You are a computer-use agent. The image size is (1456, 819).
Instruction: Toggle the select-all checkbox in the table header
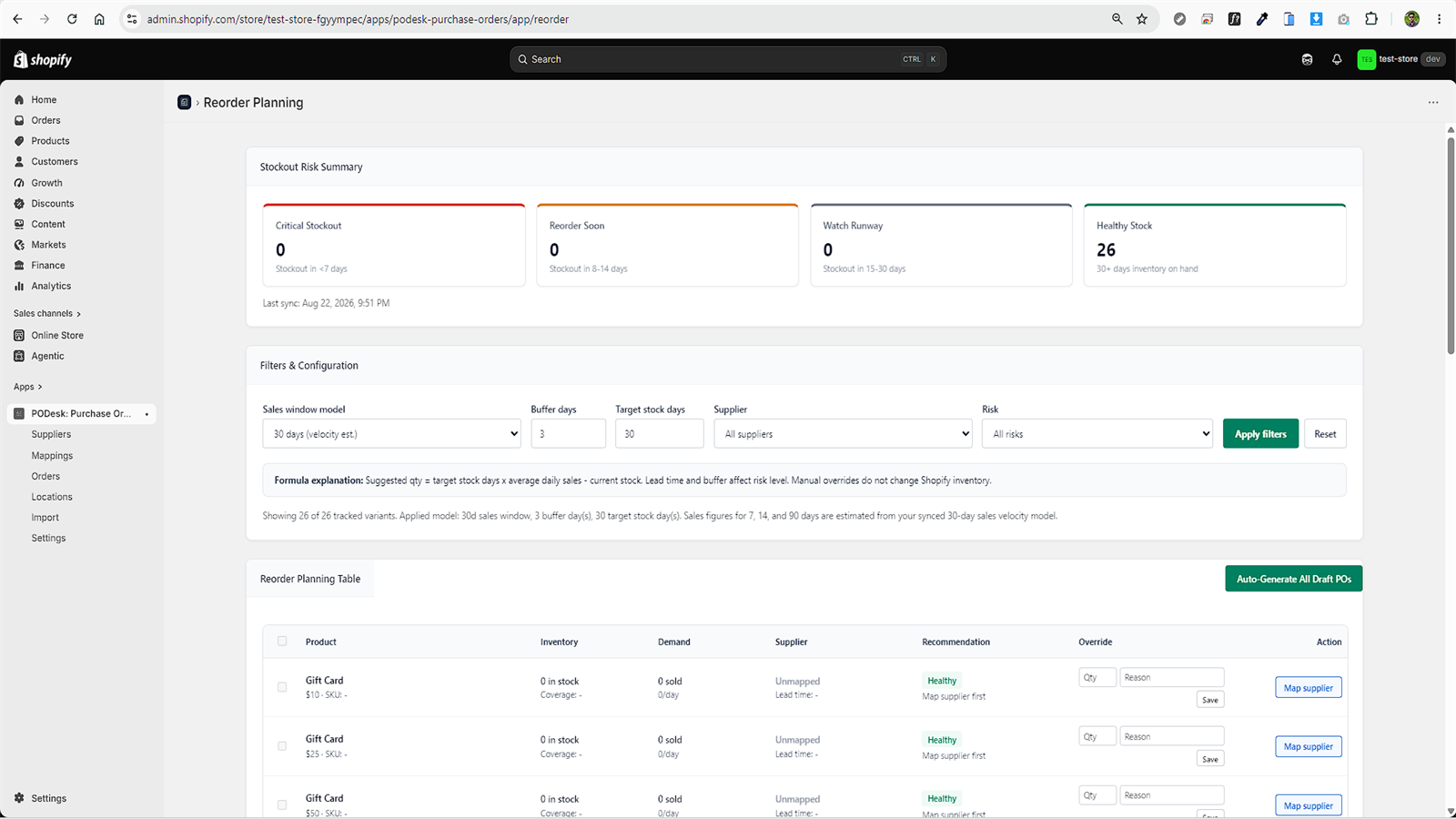coord(282,642)
